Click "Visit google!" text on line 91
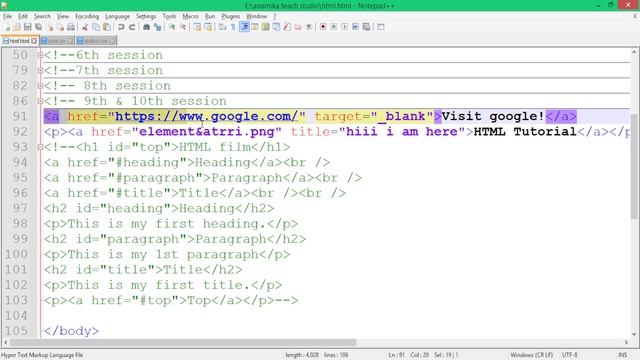 [493, 116]
